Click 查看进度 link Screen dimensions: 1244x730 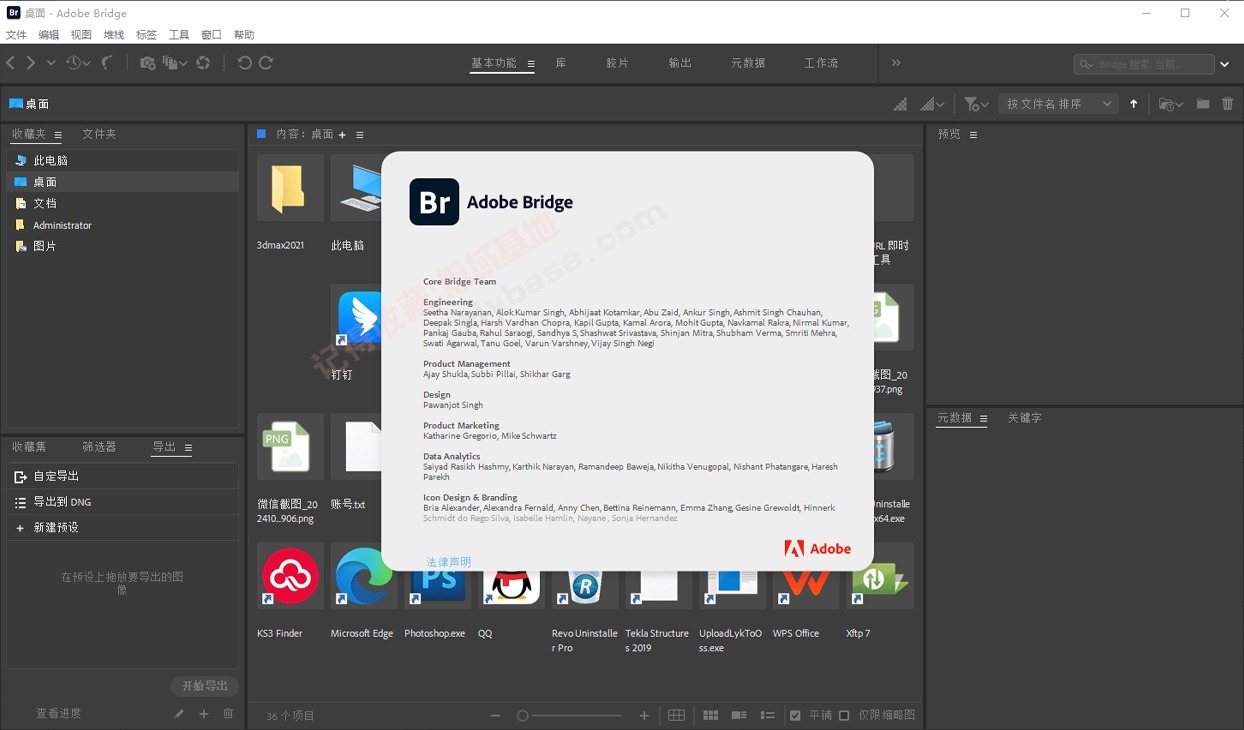tap(59, 713)
